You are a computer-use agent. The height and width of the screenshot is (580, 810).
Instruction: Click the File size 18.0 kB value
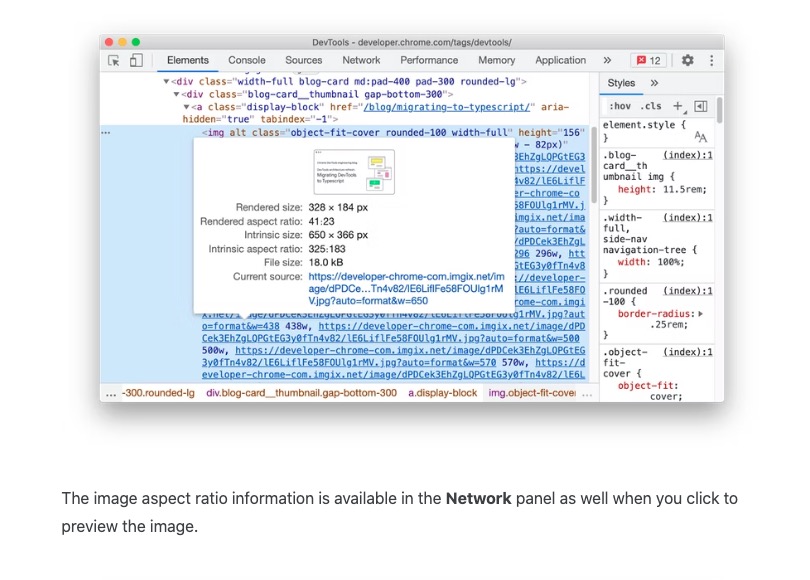point(325,262)
